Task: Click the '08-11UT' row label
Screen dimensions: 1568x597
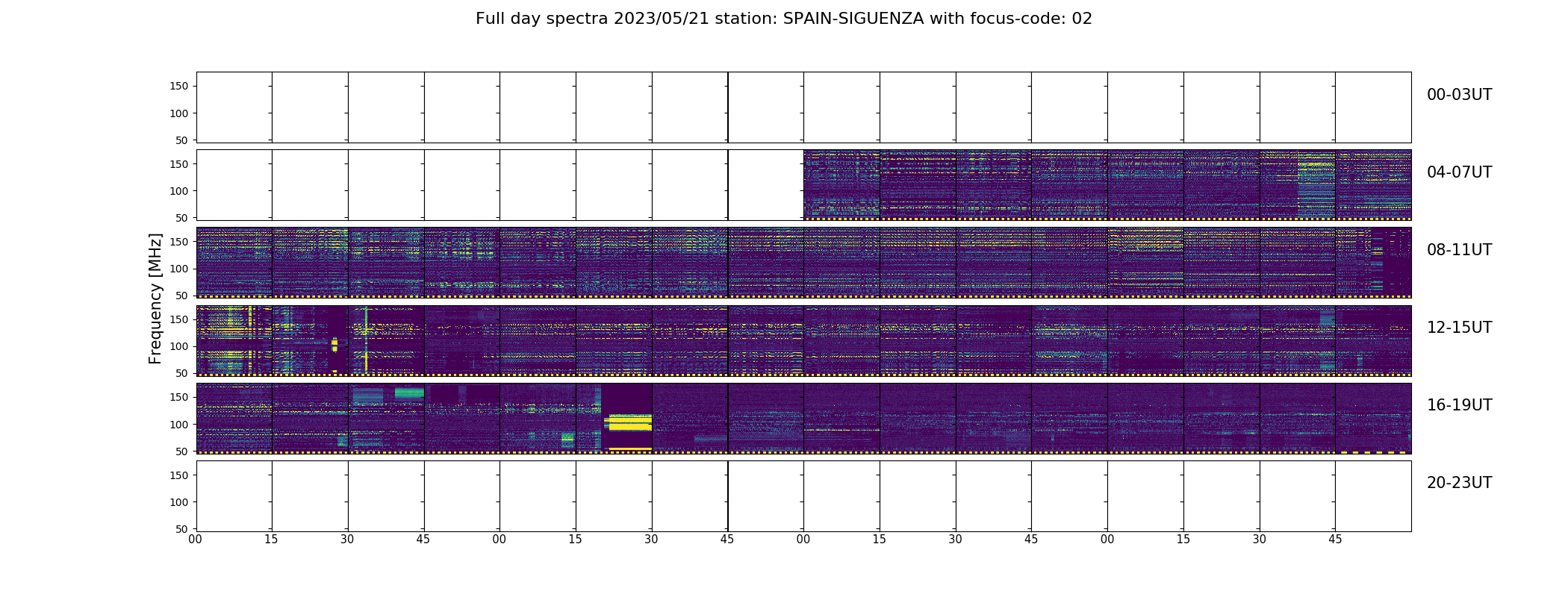Action: [1459, 250]
